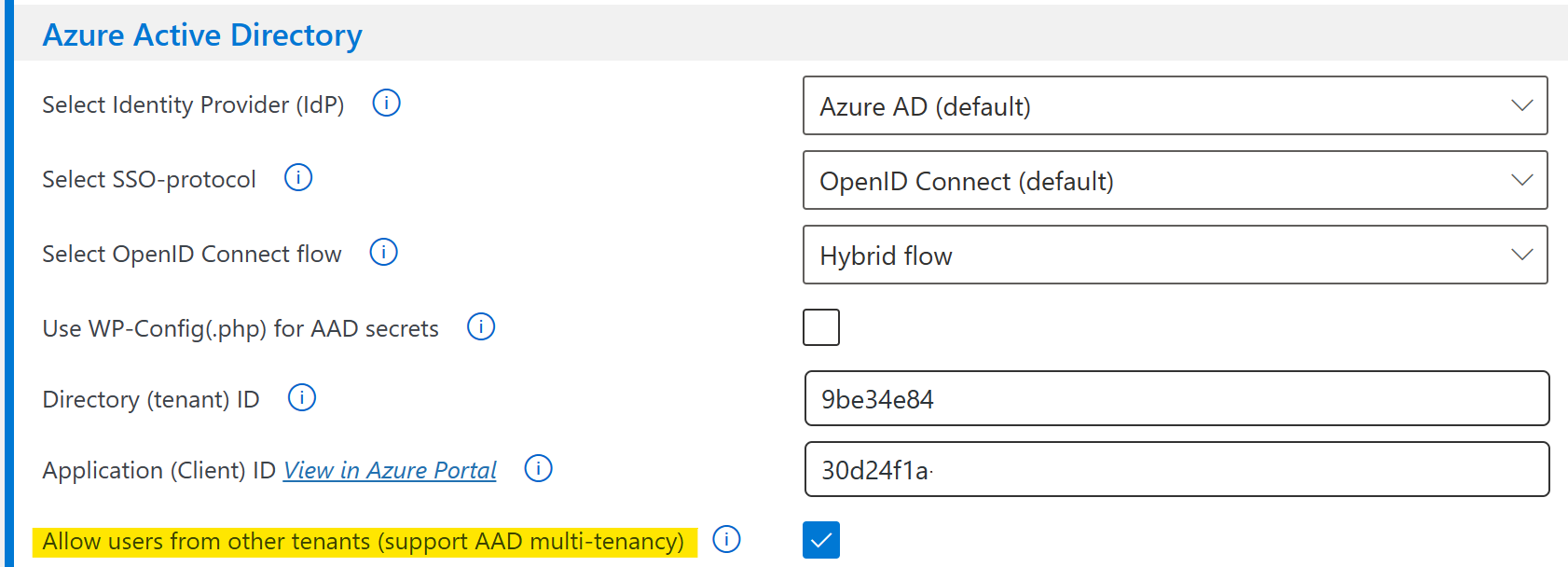Click the Directory tenant ID field containing 9be34e84
The height and width of the screenshot is (567, 1568).
pos(1176,399)
